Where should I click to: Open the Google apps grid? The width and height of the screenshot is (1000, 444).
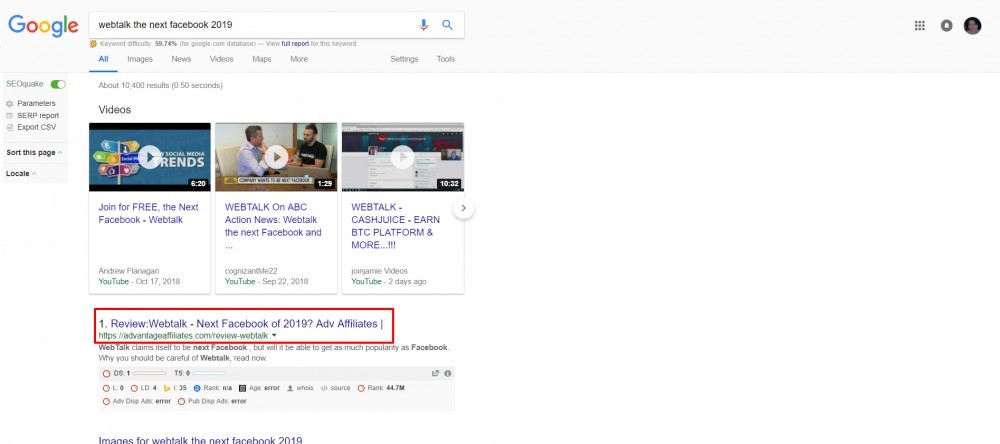(x=920, y=26)
